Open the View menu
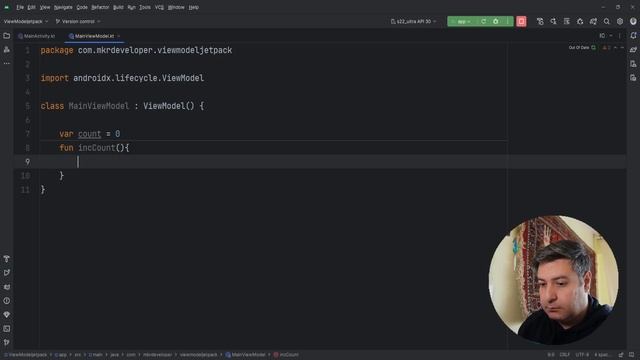 point(45,7)
